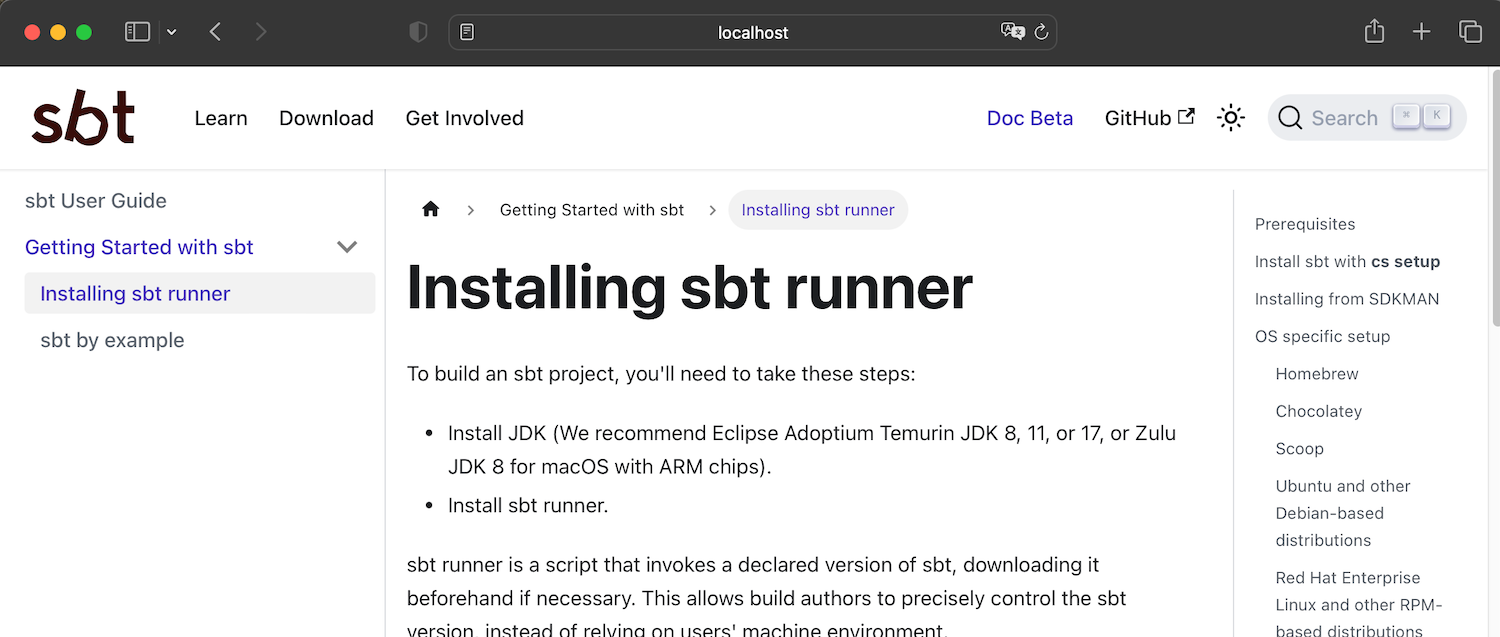This screenshot has width=1500, height=637.
Task: Open the Doc Beta link
Action: tap(1030, 117)
